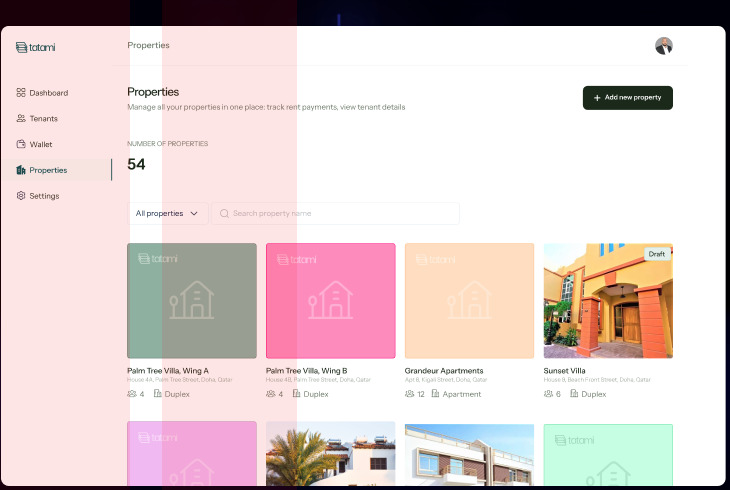This screenshot has height=490, width=730.
Task: Click the Sunset Villa title
Action: pos(564,371)
